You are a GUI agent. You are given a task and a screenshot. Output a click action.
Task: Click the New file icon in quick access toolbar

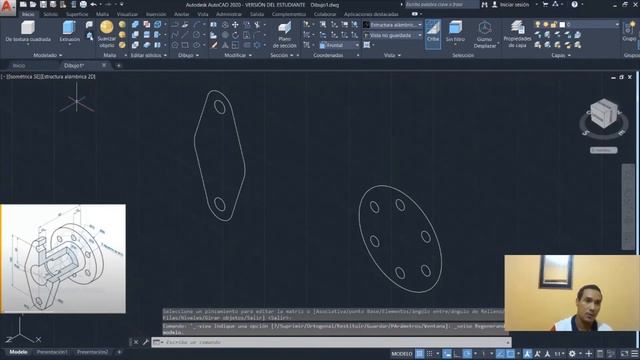pos(23,4)
